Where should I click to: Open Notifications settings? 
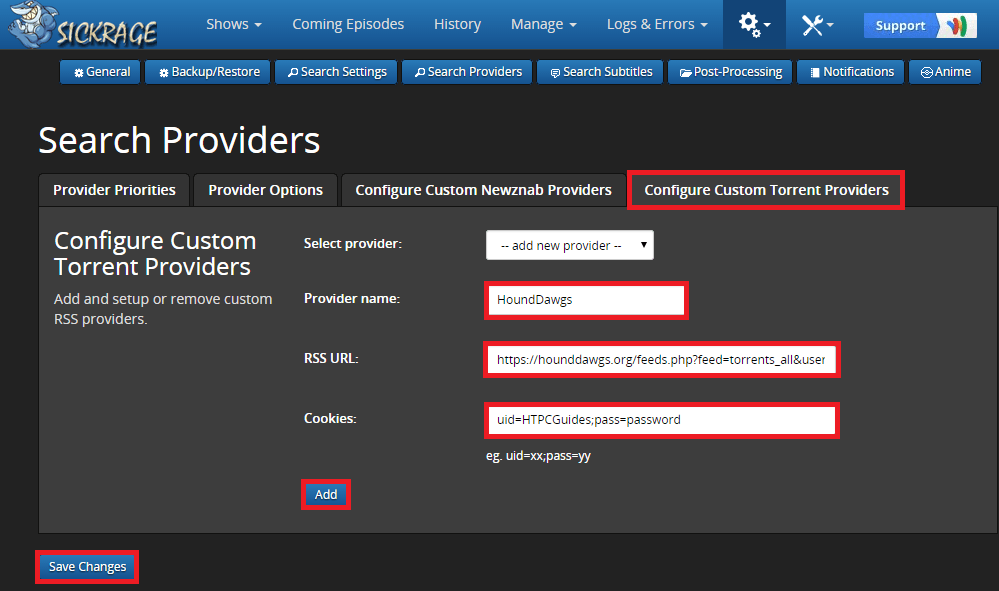coord(851,72)
